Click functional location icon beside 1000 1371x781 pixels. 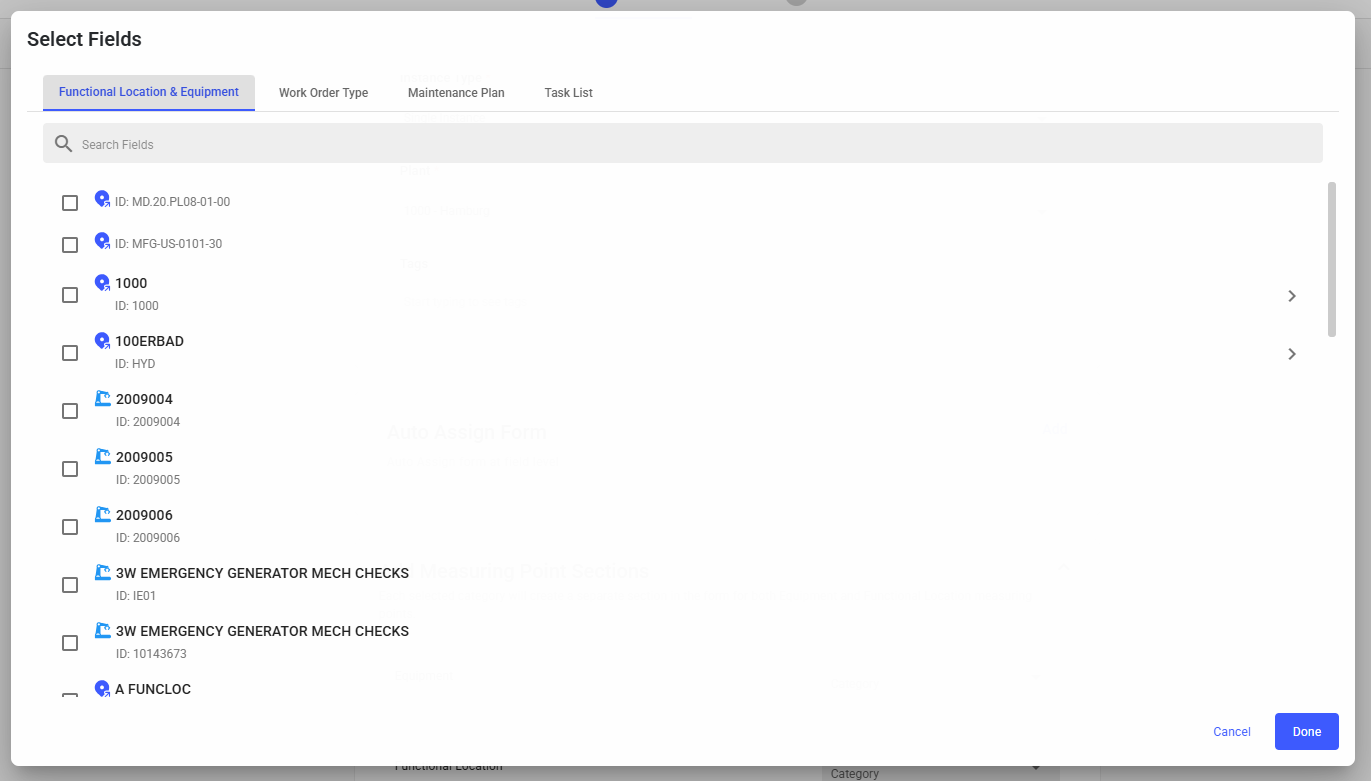pyautogui.click(x=102, y=283)
